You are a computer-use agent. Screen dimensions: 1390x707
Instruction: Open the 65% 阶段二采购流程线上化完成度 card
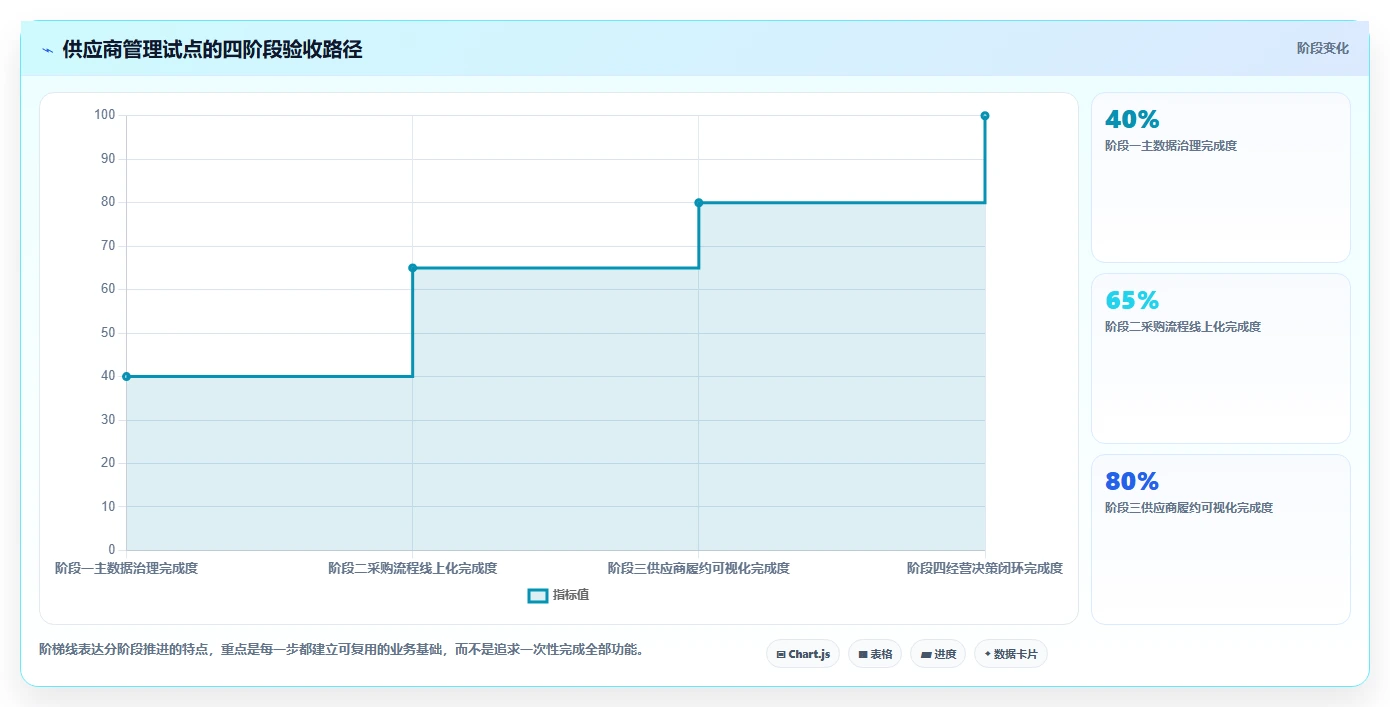coord(1221,358)
